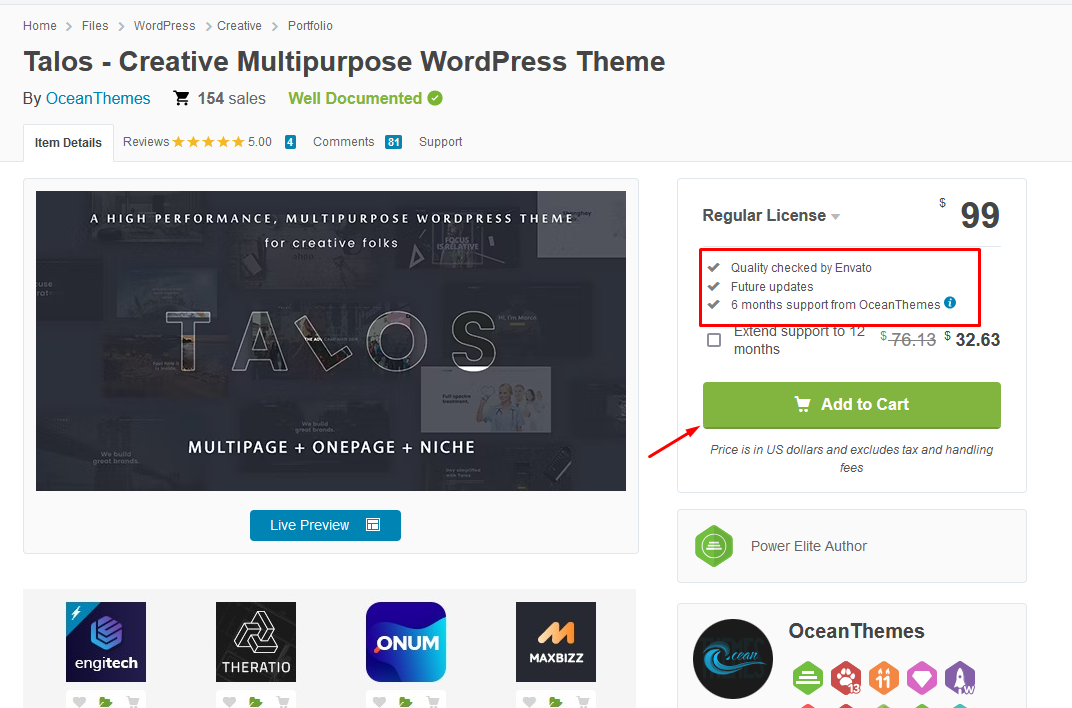Tick the Extend support to 12 months checkbox
Screen dimensions: 1072x708
[x=714, y=340]
